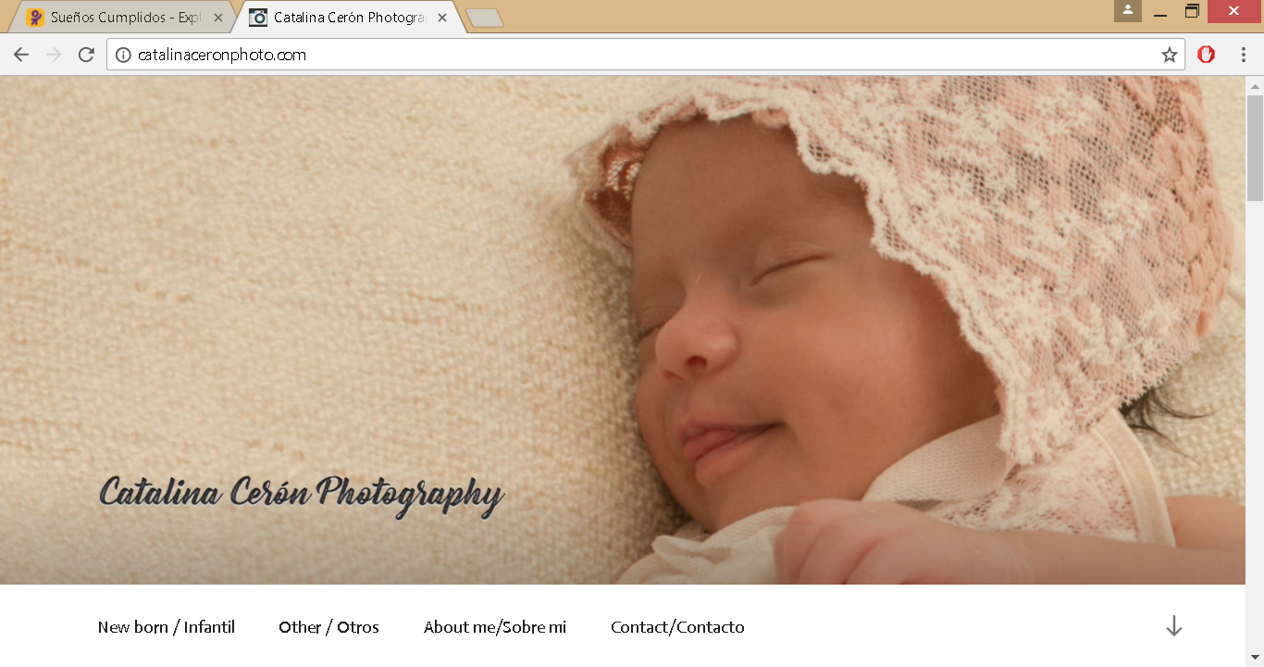
Task: Click the red Opera extension icon
Action: click(x=1206, y=55)
